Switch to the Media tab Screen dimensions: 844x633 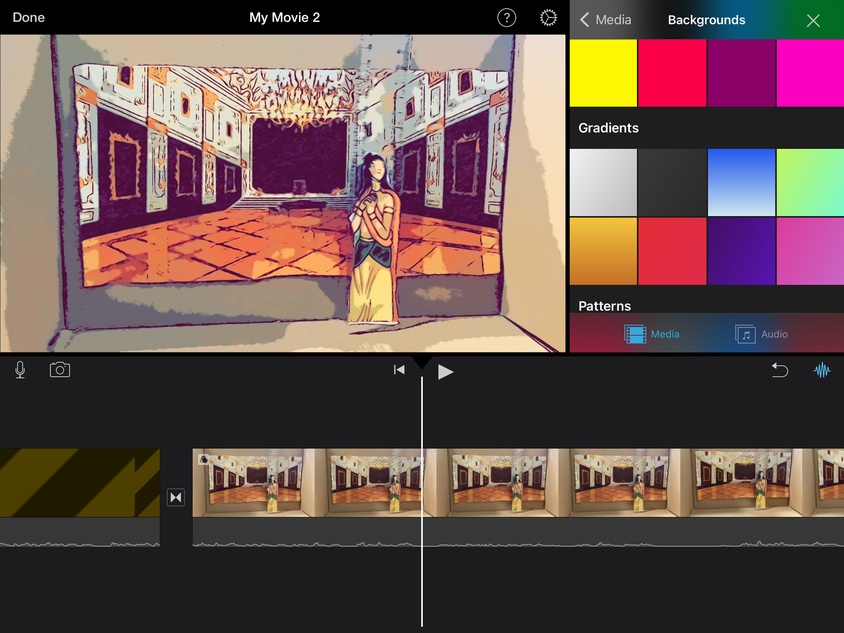pos(652,334)
